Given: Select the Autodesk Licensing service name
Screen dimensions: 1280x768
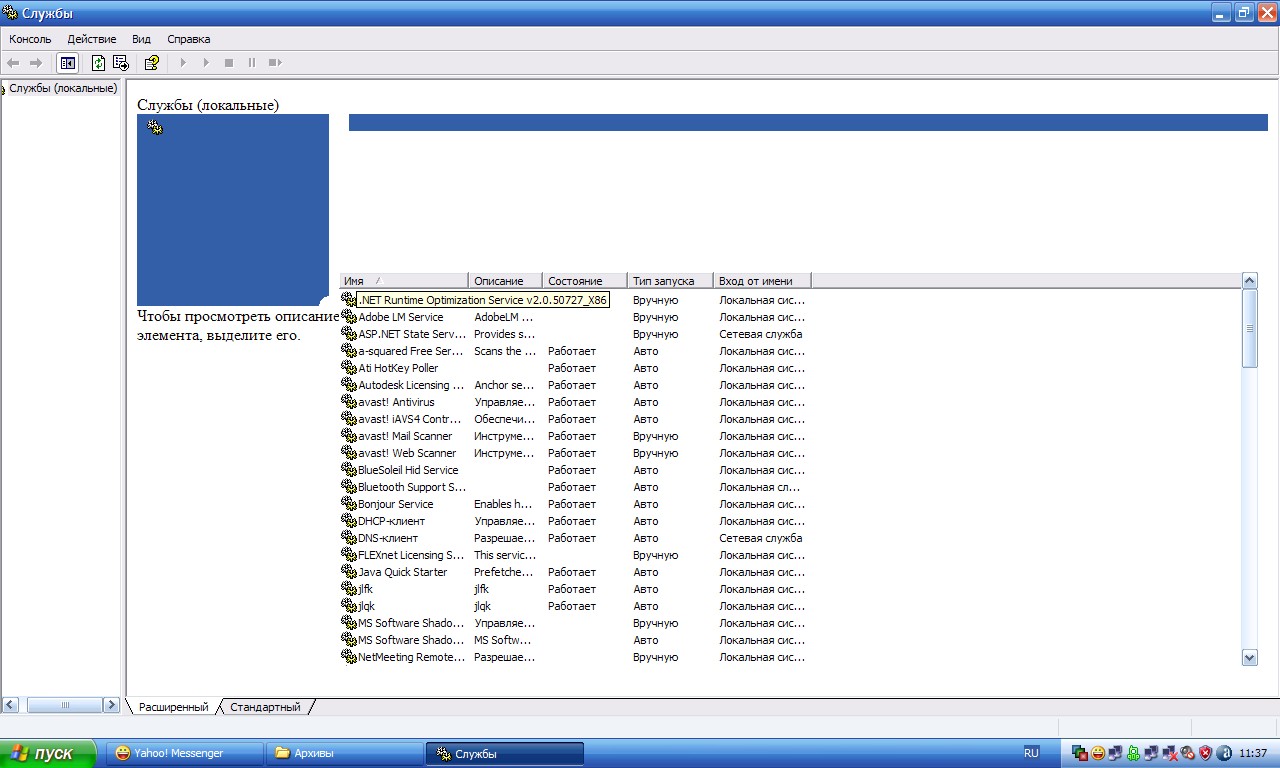Looking at the screenshot, I should tap(411, 385).
